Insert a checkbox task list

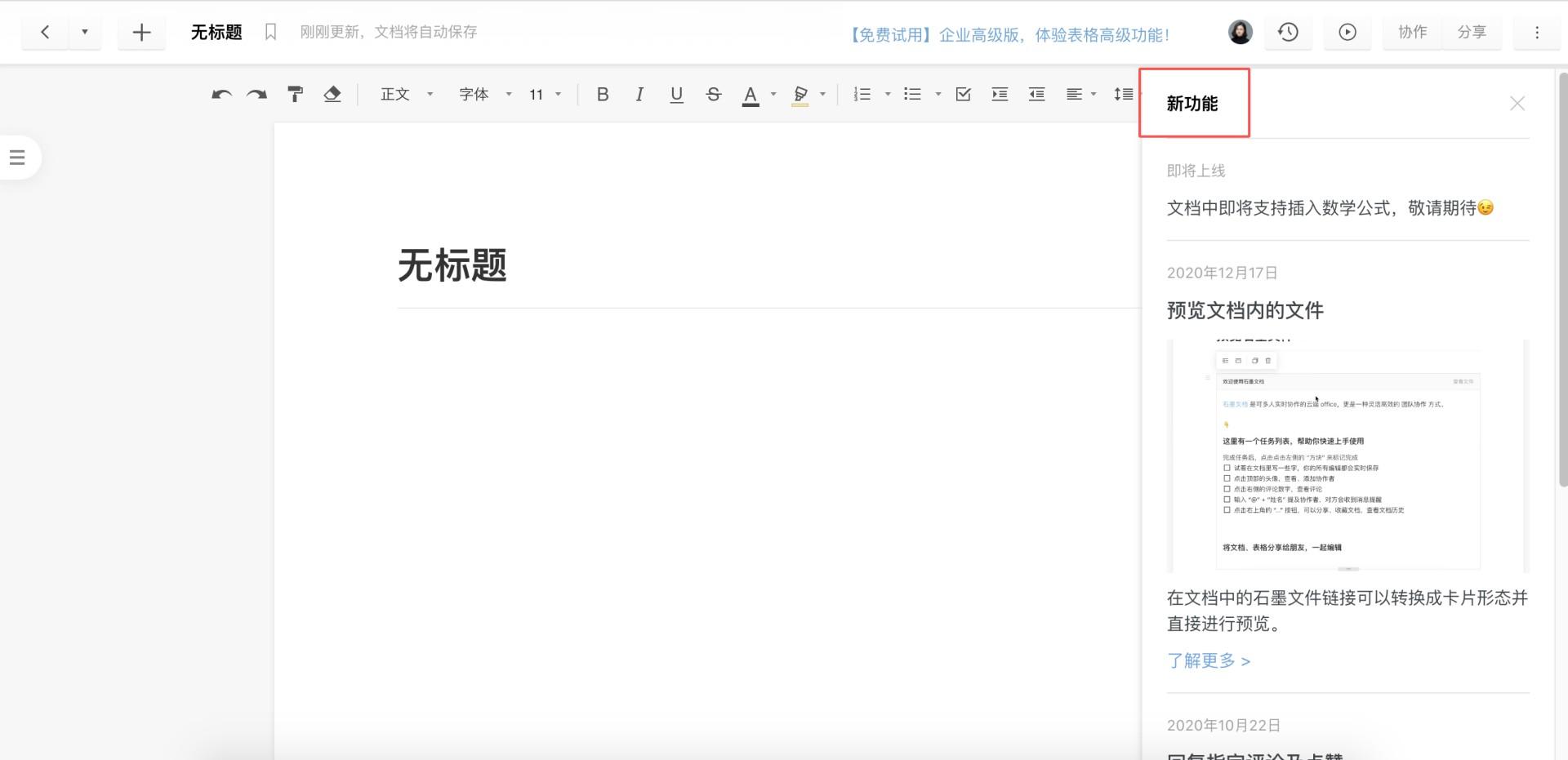click(x=964, y=95)
